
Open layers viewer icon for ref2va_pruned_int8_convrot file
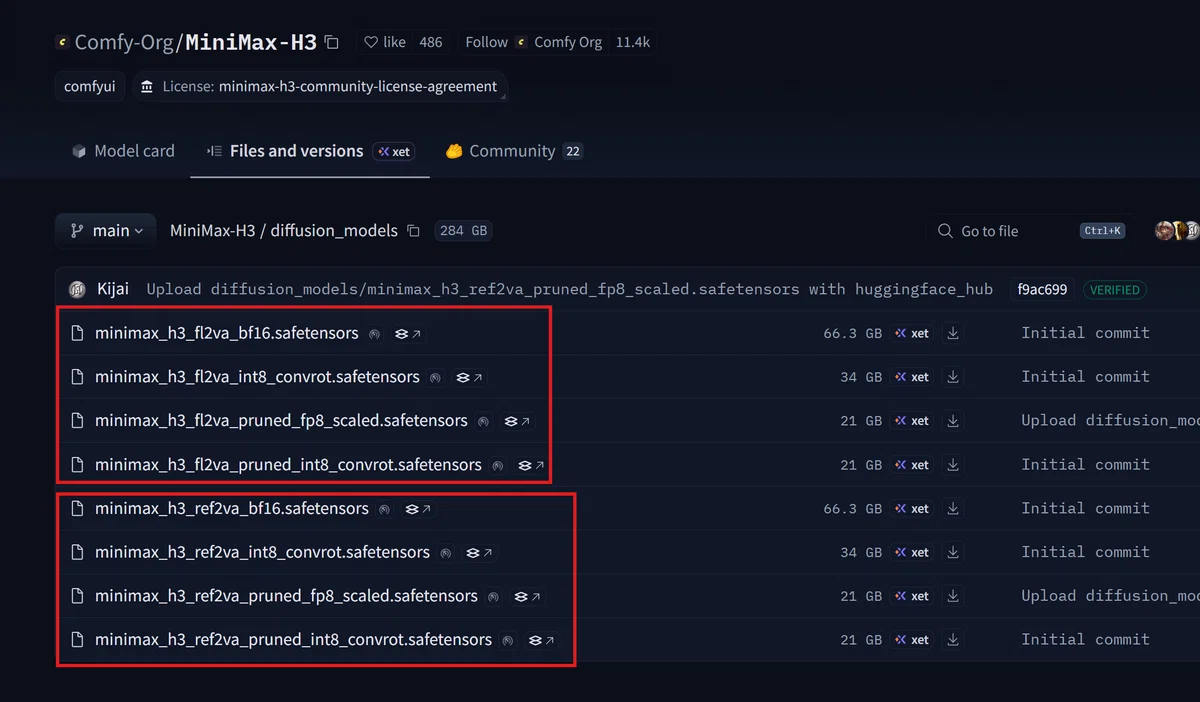(541, 641)
